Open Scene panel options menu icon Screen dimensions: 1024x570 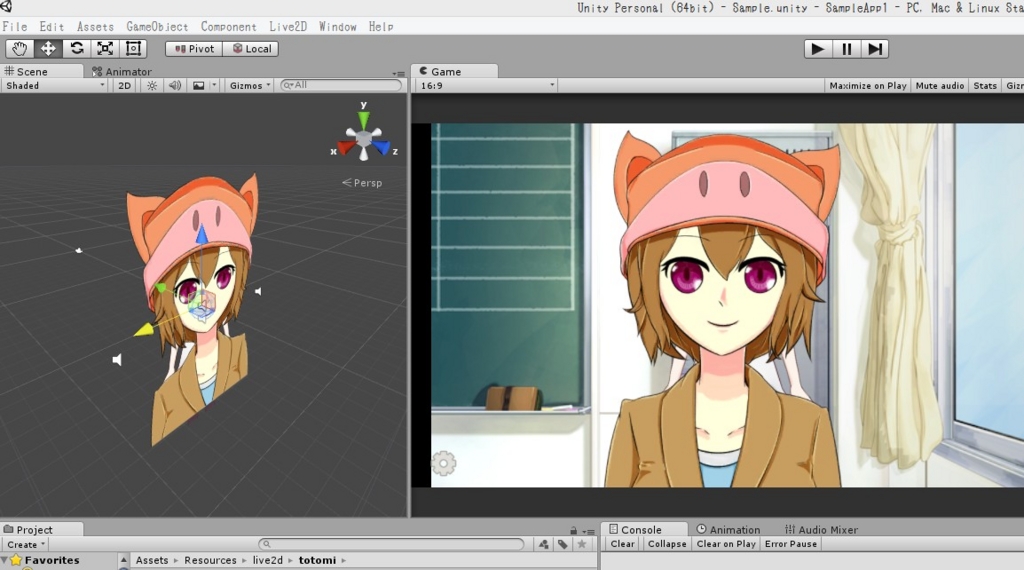(398, 74)
